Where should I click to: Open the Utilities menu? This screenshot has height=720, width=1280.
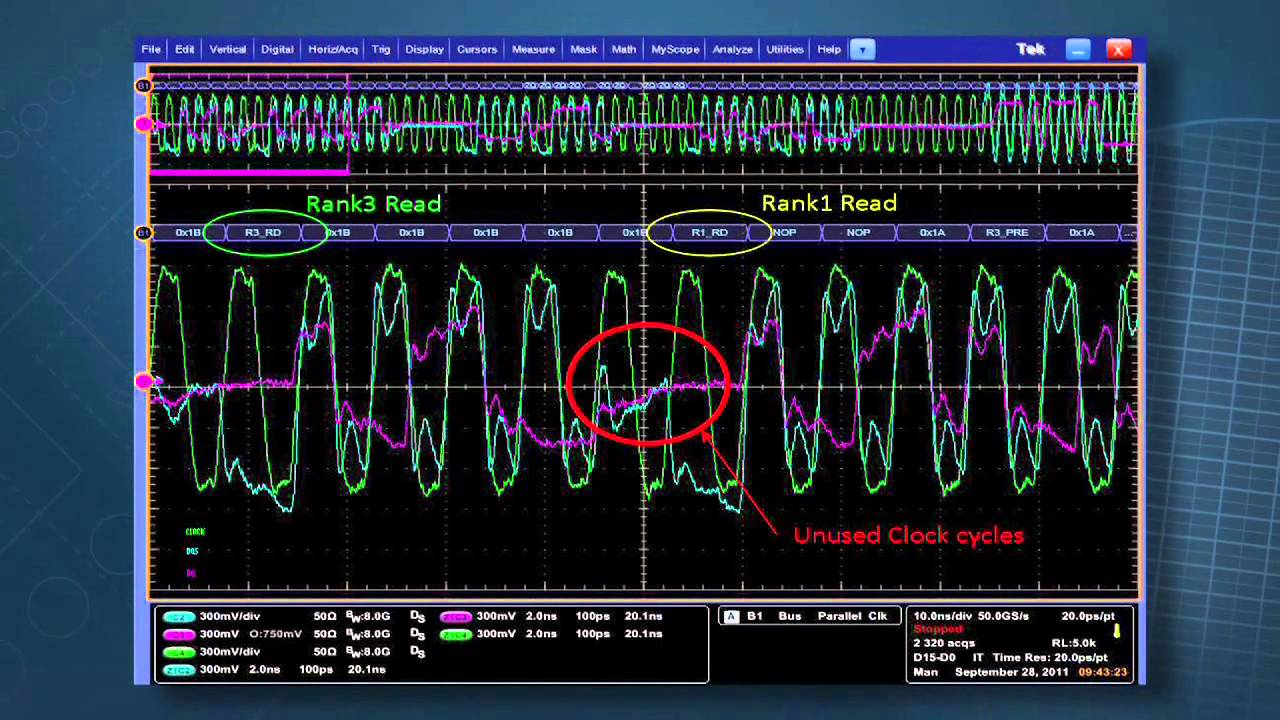pos(785,49)
